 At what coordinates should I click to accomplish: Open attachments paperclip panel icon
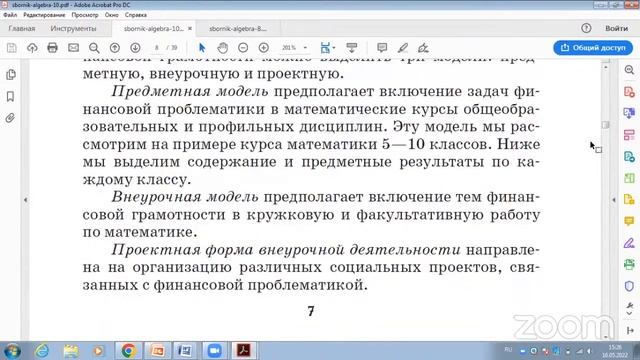(10, 118)
